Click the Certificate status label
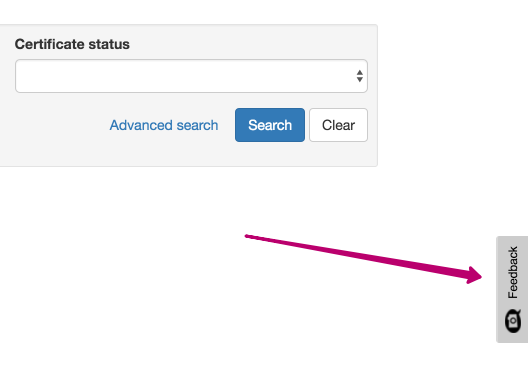This screenshot has height=389, width=528. [x=72, y=44]
